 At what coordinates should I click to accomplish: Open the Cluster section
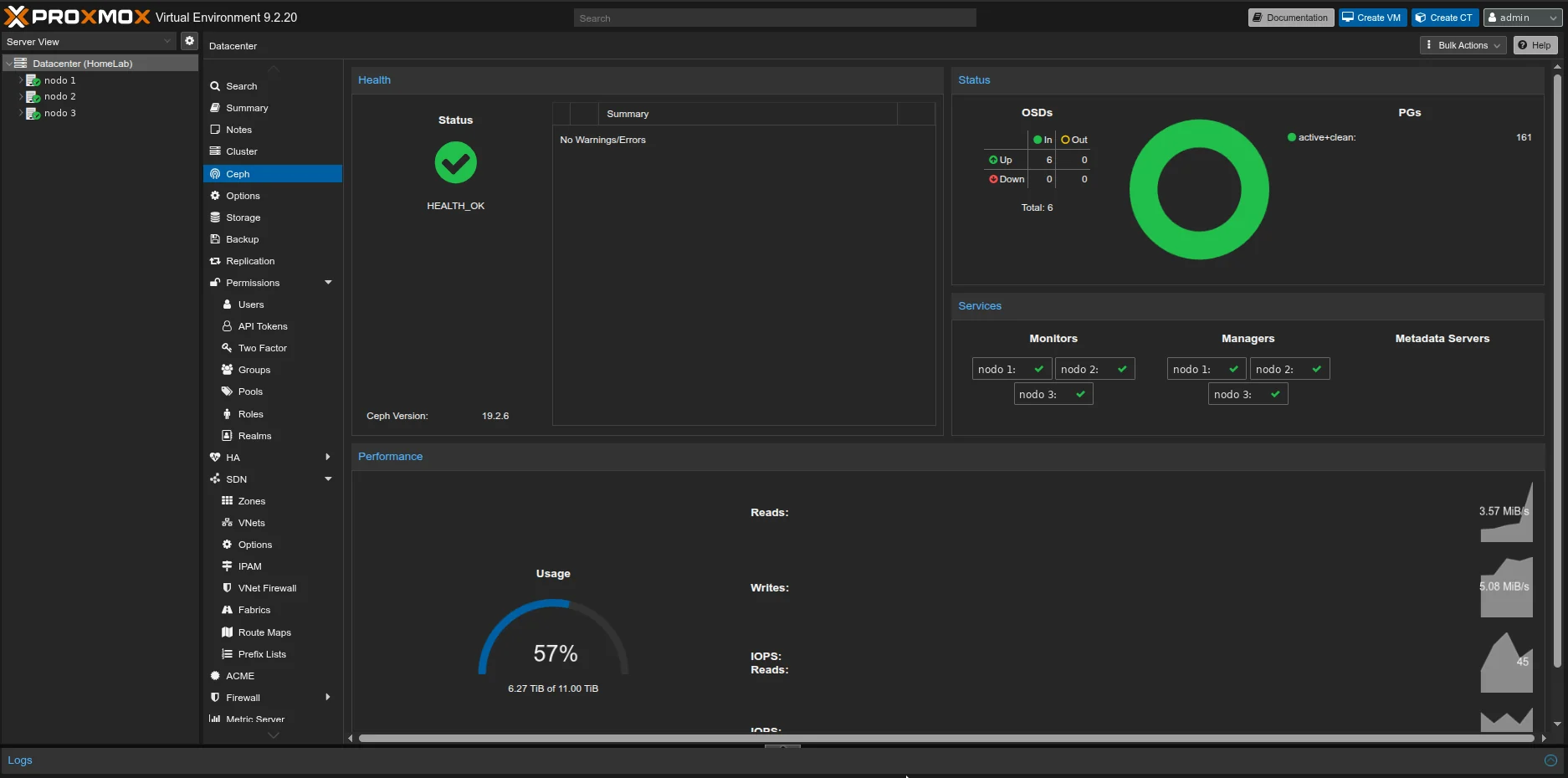coord(273,151)
